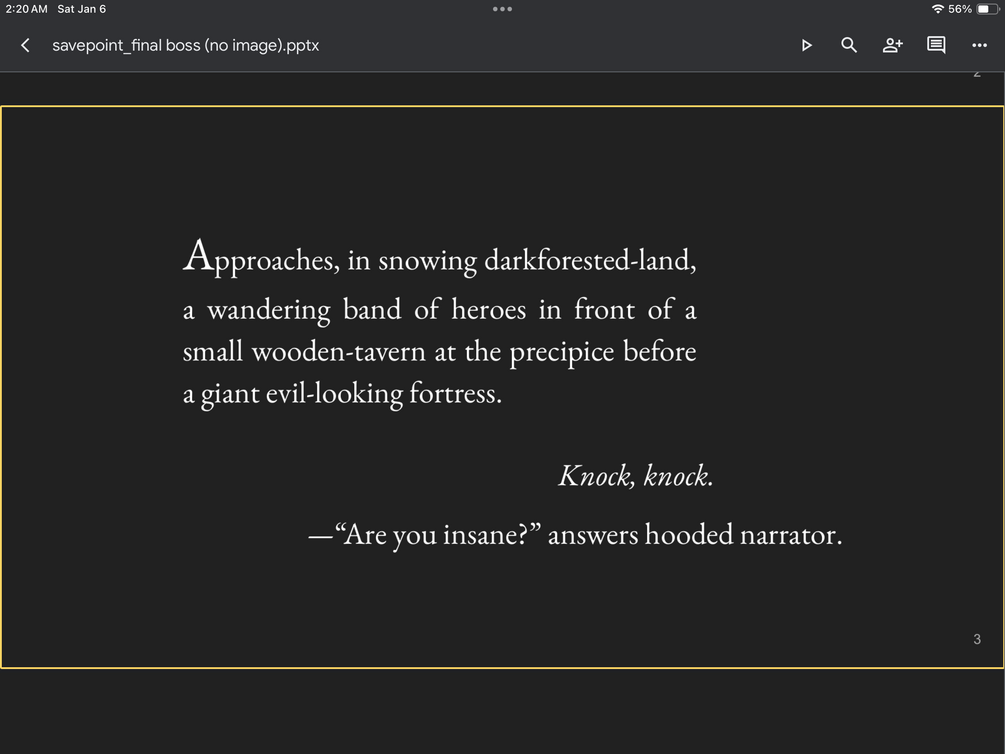
Task: Tap the 56% battery percentage
Action: [960, 9]
